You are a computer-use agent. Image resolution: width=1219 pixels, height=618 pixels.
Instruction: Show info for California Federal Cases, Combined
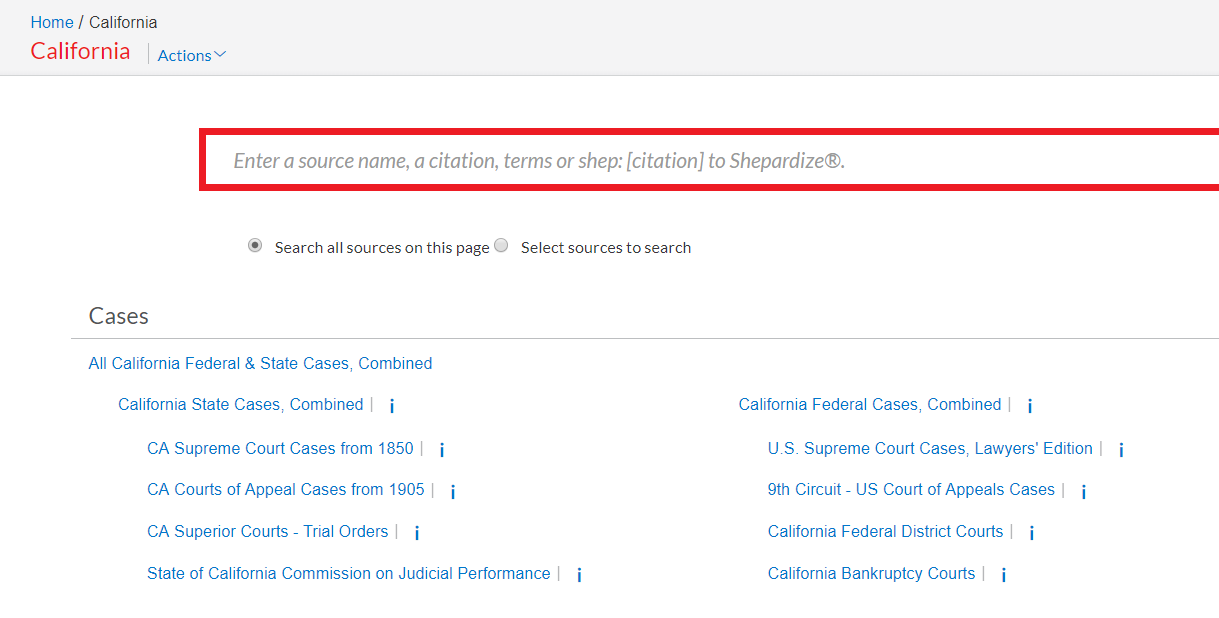pos(1030,406)
